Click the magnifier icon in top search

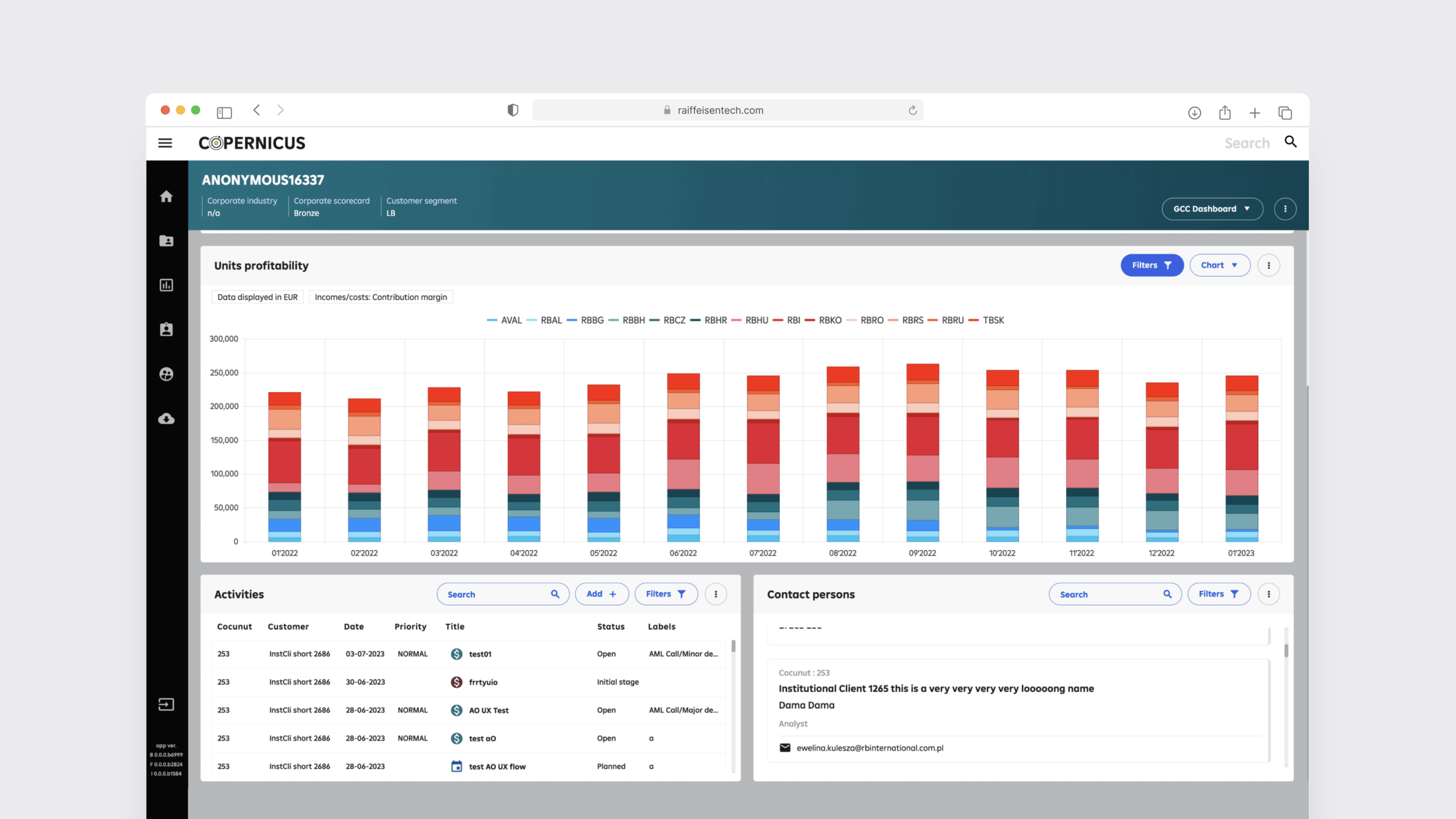coord(1291,142)
